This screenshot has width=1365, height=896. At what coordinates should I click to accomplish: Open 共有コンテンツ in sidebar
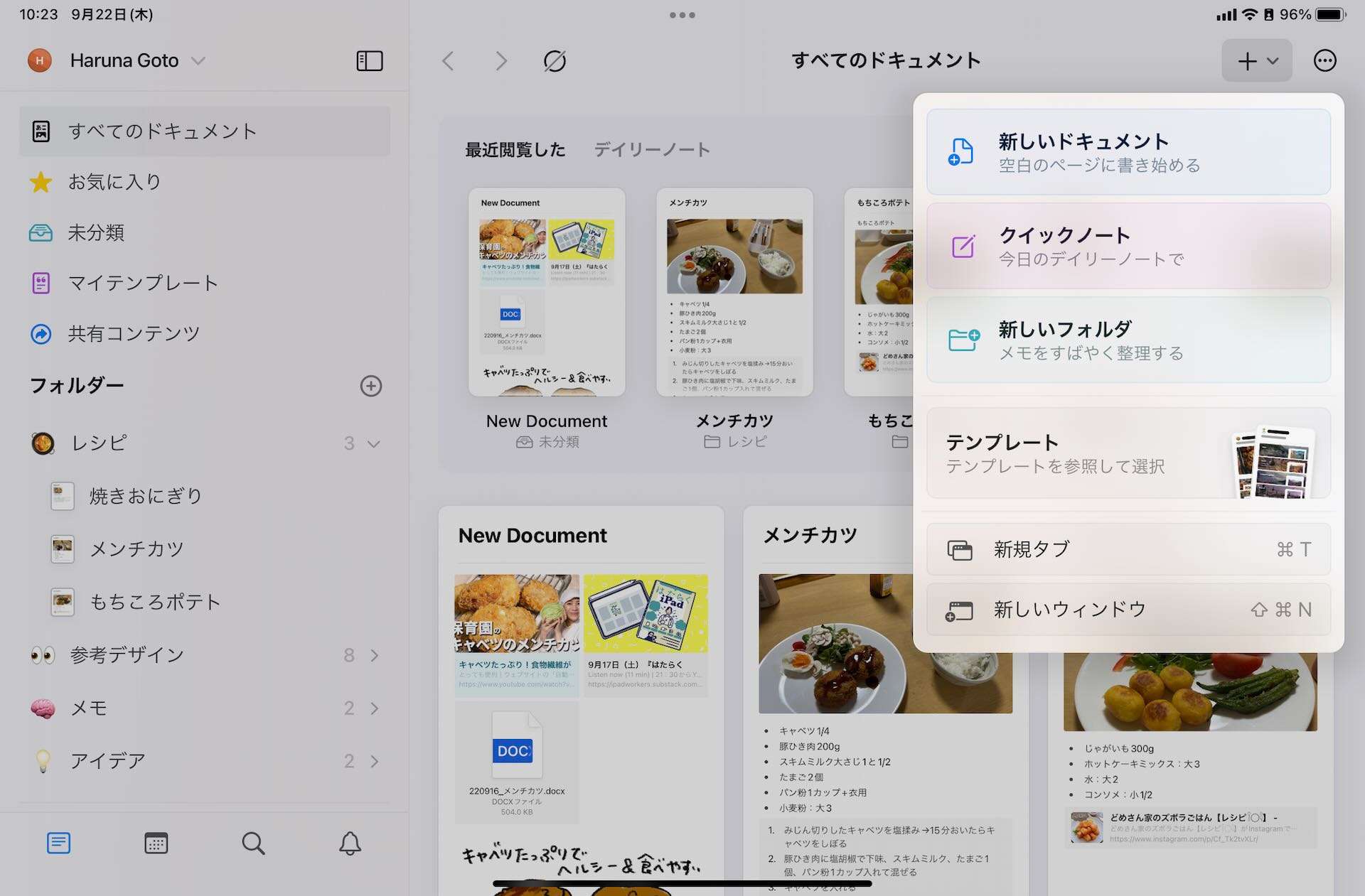(x=205, y=333)
